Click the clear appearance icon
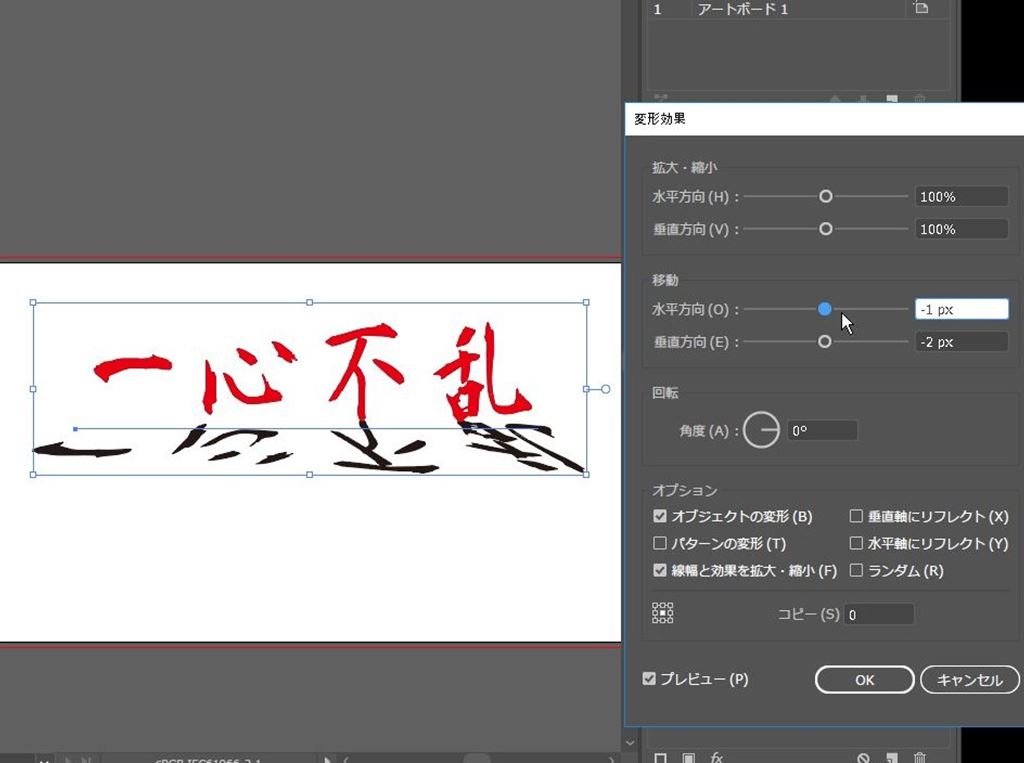Screen dimensions: 1024x763 click(x=865, y=757)
